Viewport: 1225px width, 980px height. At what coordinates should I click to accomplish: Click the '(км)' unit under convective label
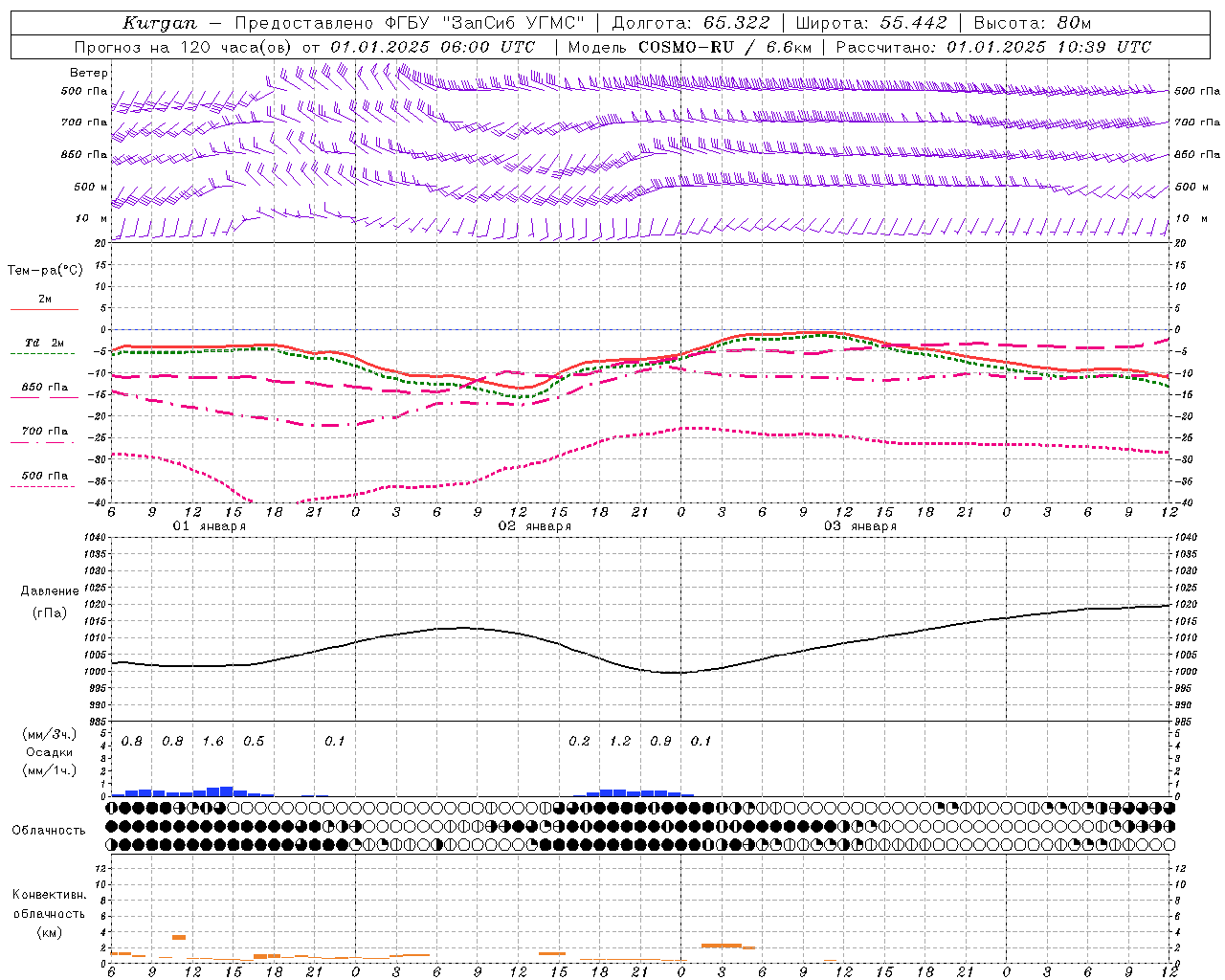[49, 932]
